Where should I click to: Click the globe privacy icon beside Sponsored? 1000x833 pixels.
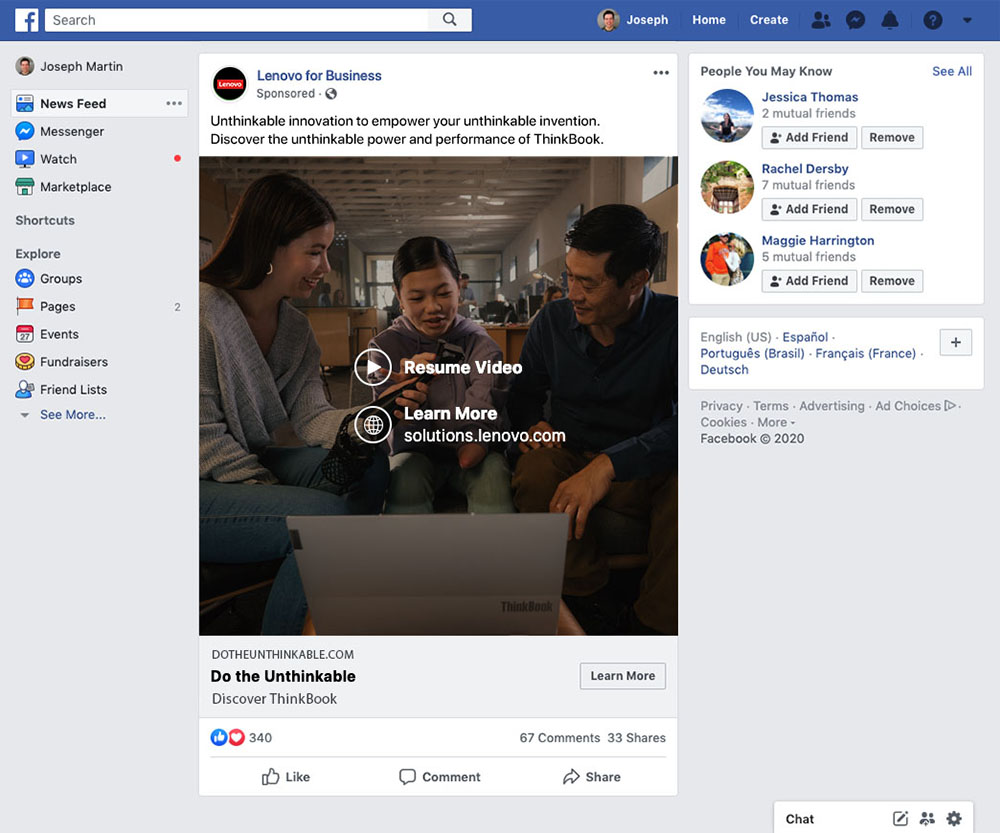click(331, 94)
